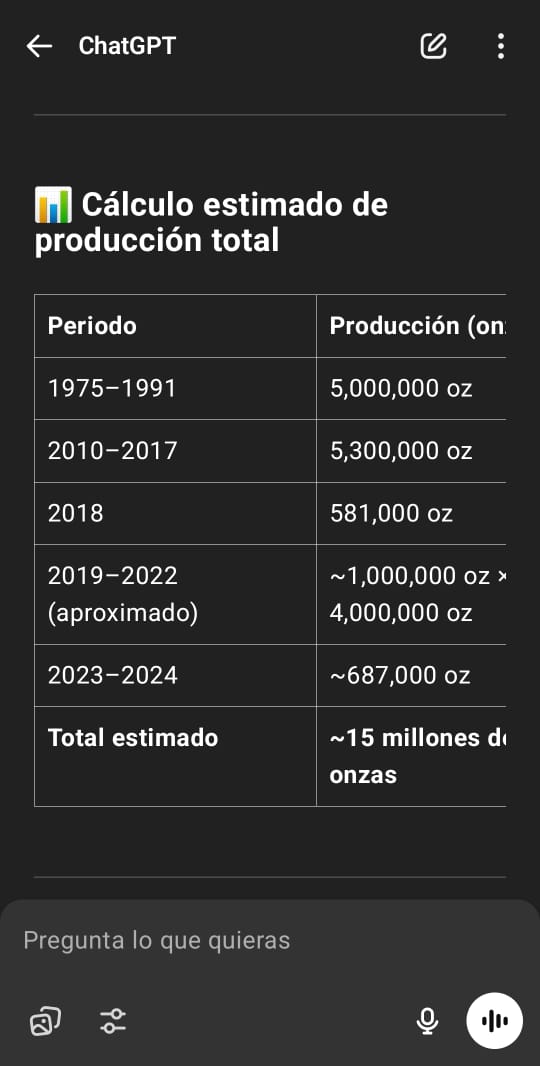The height and width of the screenshot is (1066, 540).
Task: Tap the ChatGPT title in the header
Action: point(127,46)
